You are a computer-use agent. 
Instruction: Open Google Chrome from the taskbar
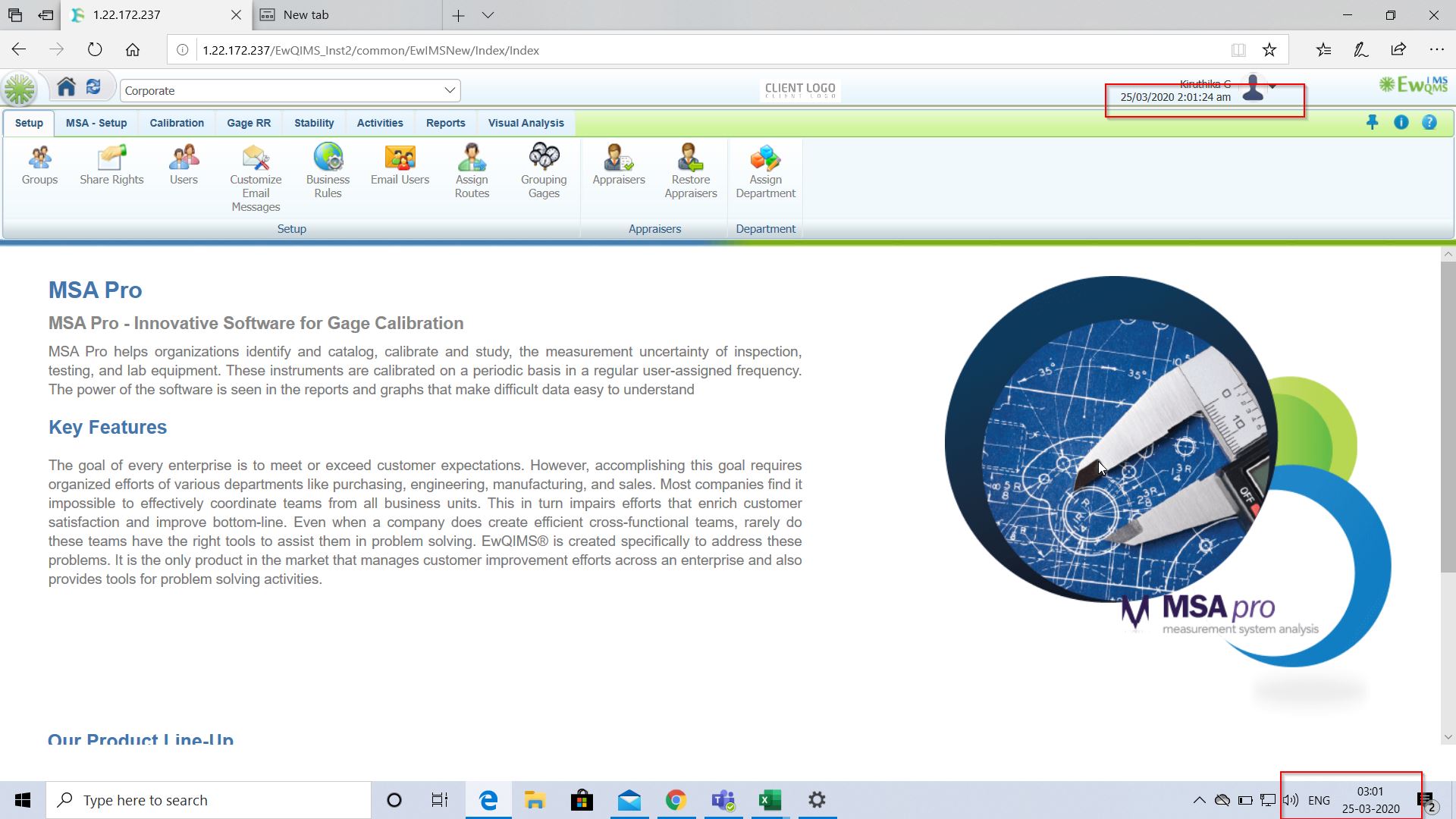pos(676,800)
